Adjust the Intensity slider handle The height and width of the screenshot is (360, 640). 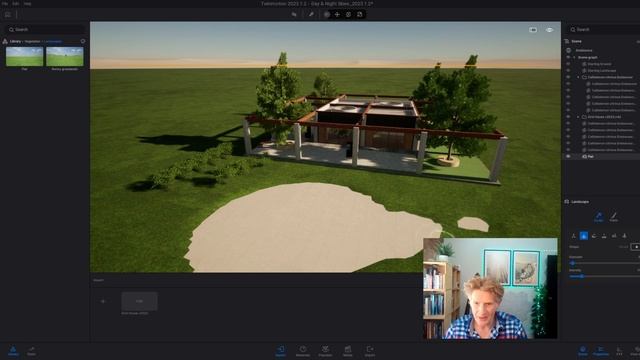[x=582, y=276]
